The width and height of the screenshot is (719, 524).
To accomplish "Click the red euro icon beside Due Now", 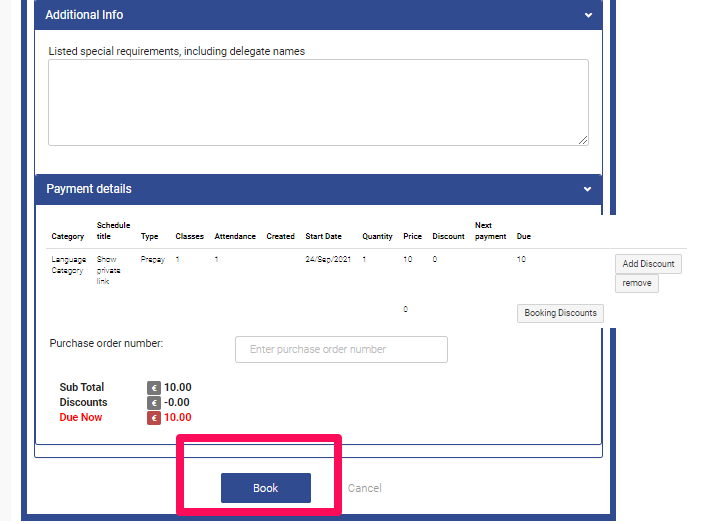I will pyautogui.click(x=154, y=418).
